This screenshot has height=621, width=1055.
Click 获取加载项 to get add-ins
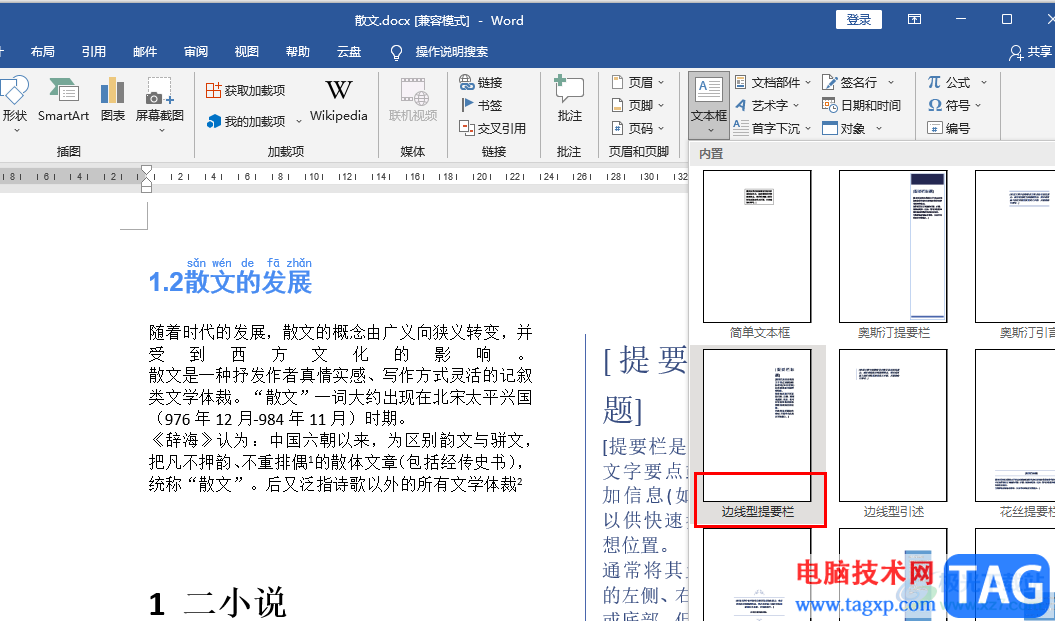[x=246, y=90]
